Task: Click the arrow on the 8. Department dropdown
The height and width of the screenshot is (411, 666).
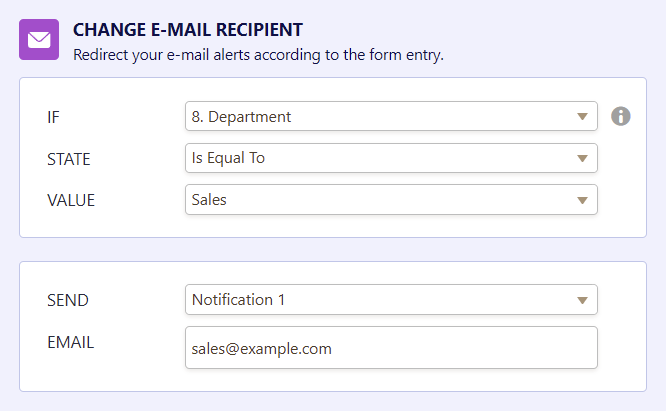Action: tap(583, 117)
